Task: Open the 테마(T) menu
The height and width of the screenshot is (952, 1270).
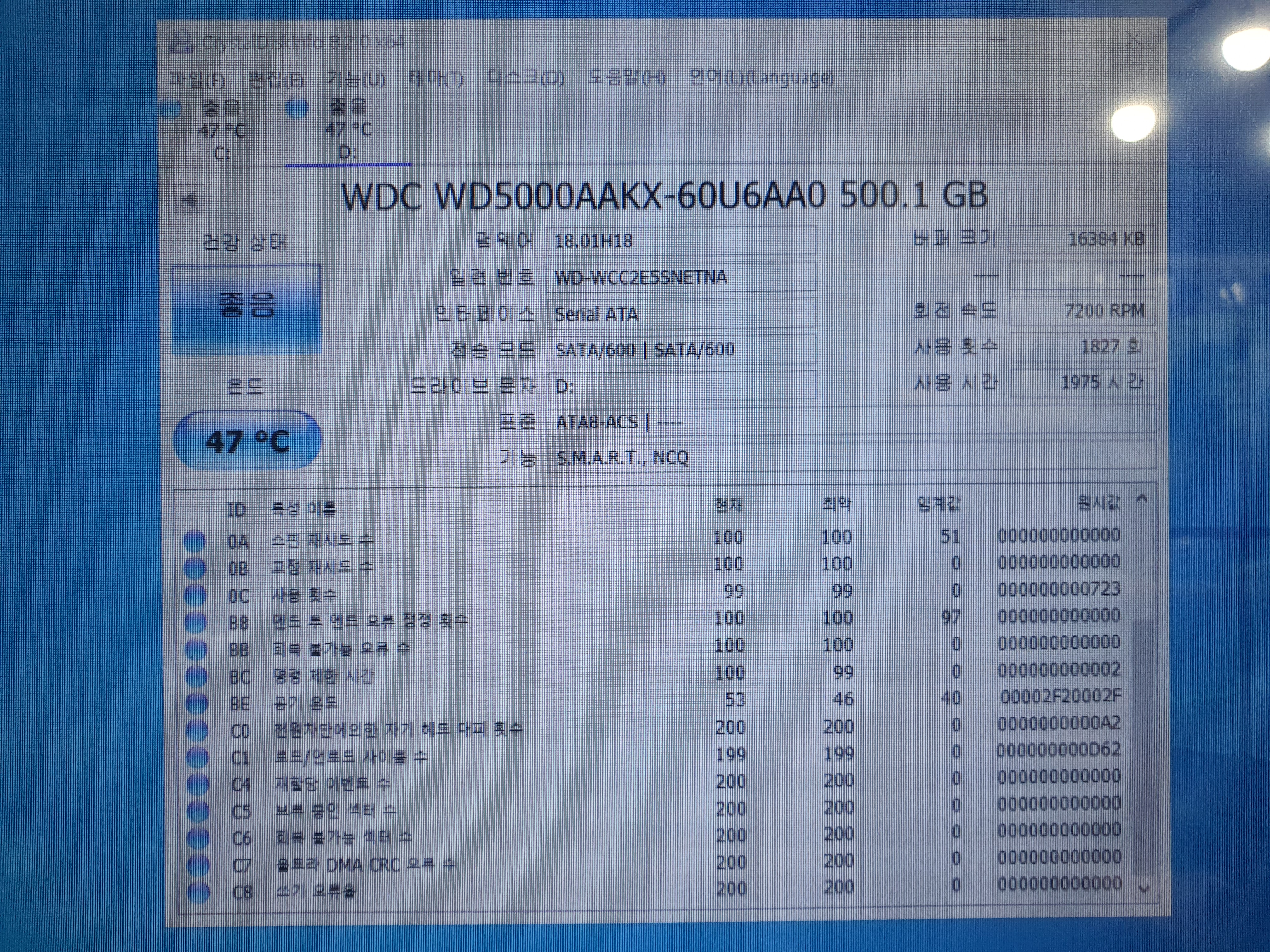Action: [x=436, y=79]
